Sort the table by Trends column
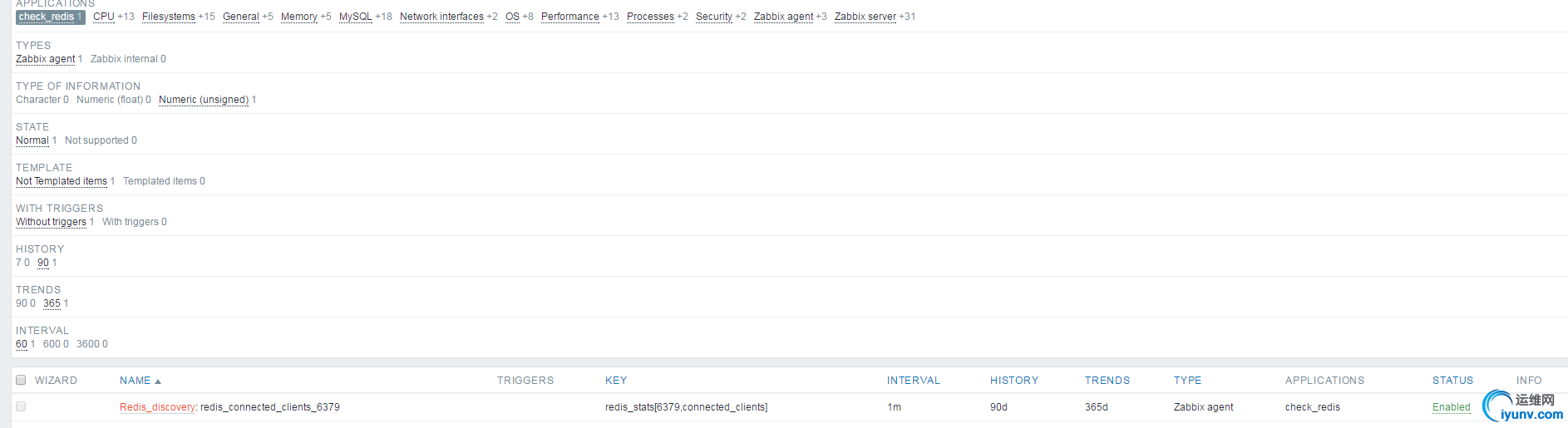 [1107, 381]
